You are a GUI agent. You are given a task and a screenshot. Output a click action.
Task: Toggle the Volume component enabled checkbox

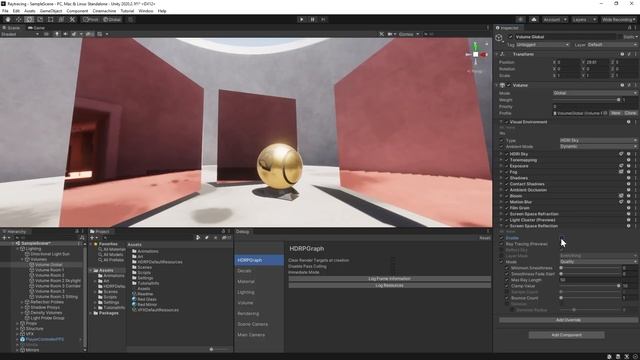click(x=509, y=85)
